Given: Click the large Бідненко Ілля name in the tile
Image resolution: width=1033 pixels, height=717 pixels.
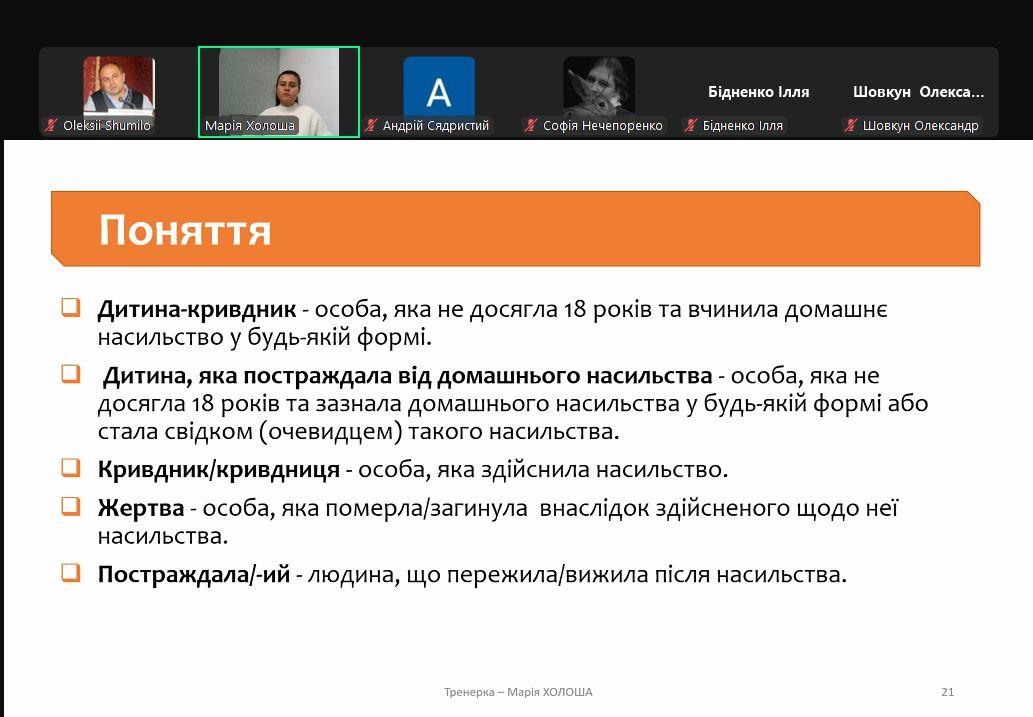Looking at the screenshot, I should pos(758,92).
